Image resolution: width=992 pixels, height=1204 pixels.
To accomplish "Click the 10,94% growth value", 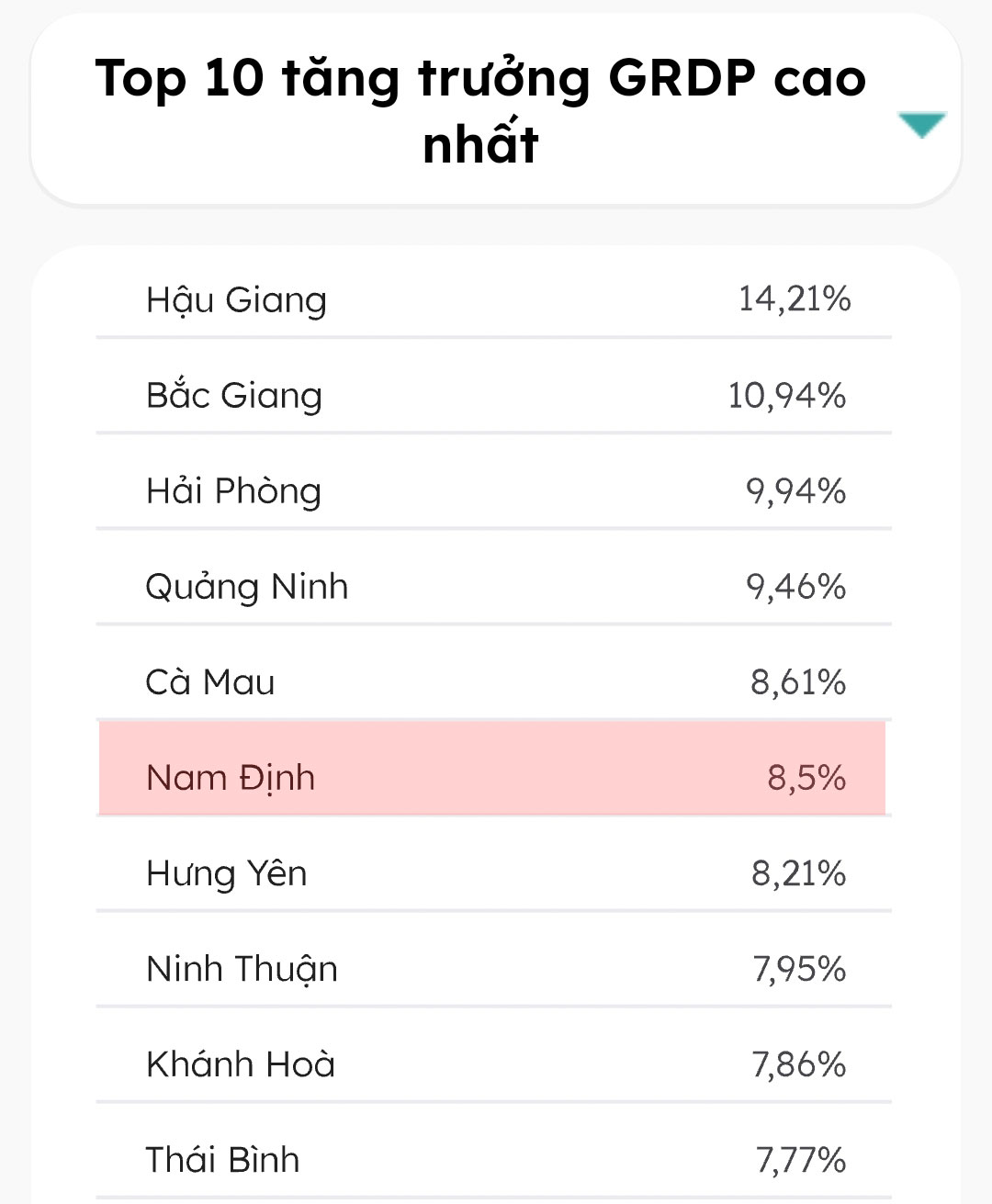I will pyautogui.click(x=787, y=396).
